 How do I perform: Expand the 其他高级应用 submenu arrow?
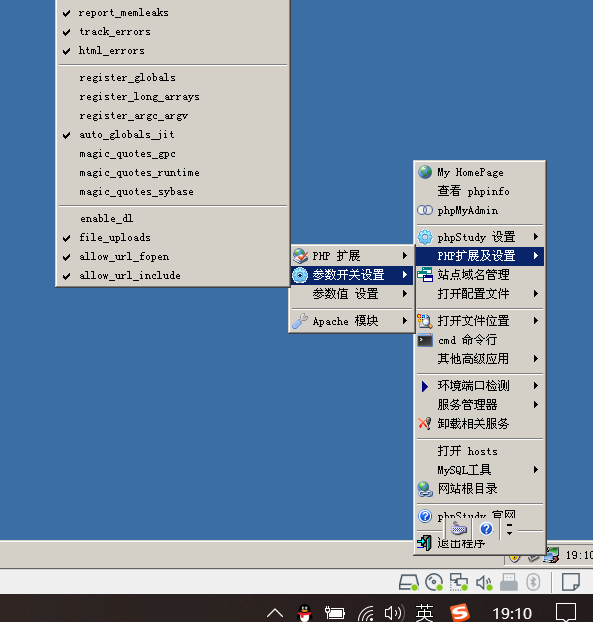[x=536, y=359]
